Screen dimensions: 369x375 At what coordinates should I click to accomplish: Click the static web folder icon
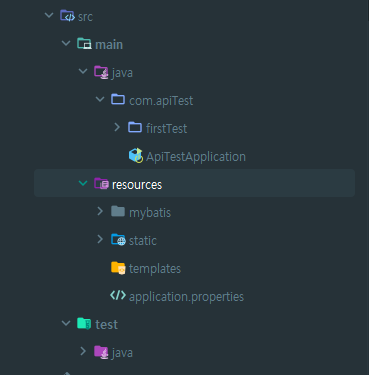pos(118,240)
